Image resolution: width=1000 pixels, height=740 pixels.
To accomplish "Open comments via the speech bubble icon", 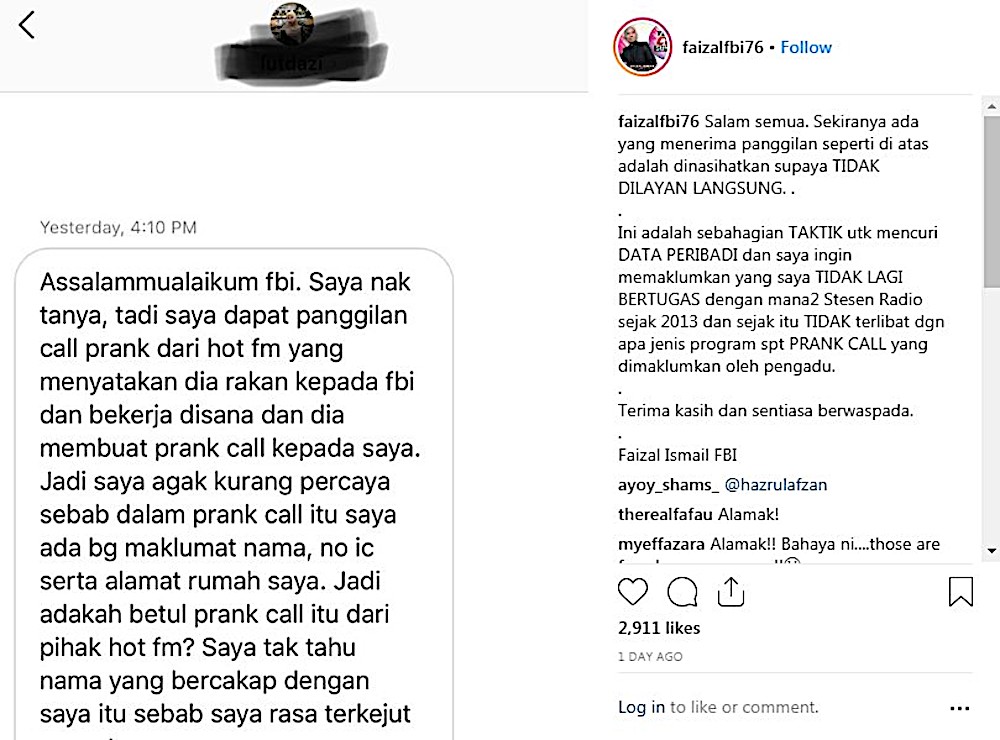I will pyautogui.click(x=682, y=592).
